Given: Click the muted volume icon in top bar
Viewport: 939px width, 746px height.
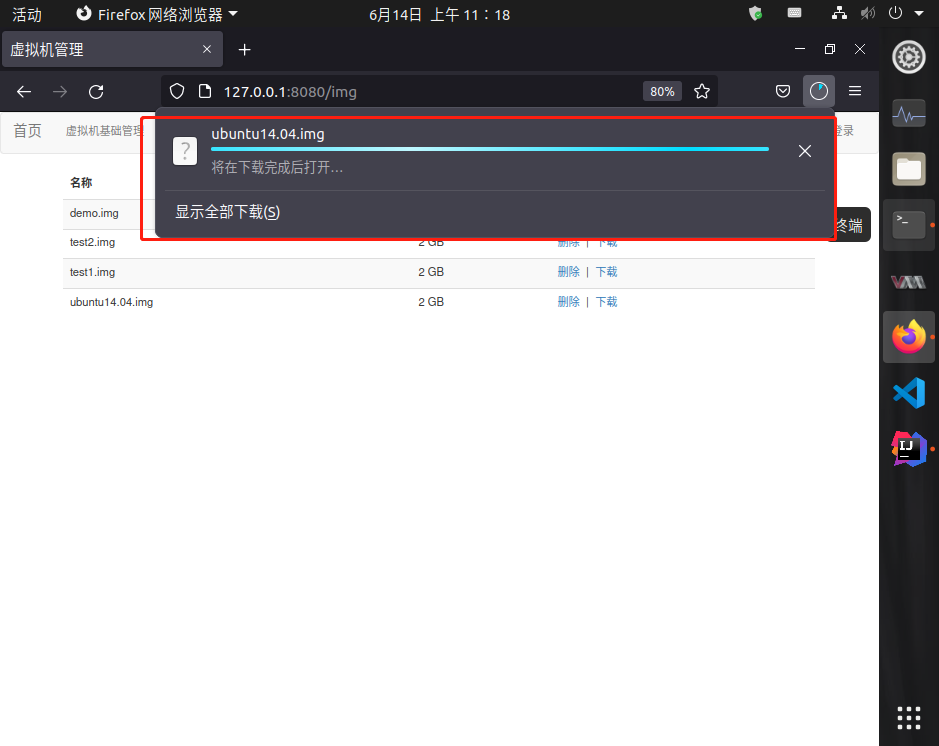Looking at the screenshot, I should (x=867, y=13).
